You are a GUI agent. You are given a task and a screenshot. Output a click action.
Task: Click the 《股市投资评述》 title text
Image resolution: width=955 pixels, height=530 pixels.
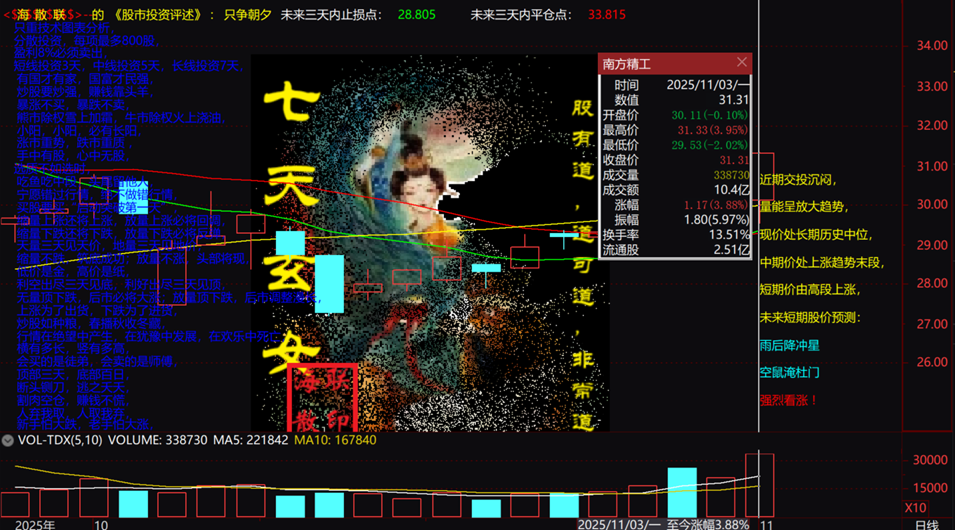click(x=158, y=15)
